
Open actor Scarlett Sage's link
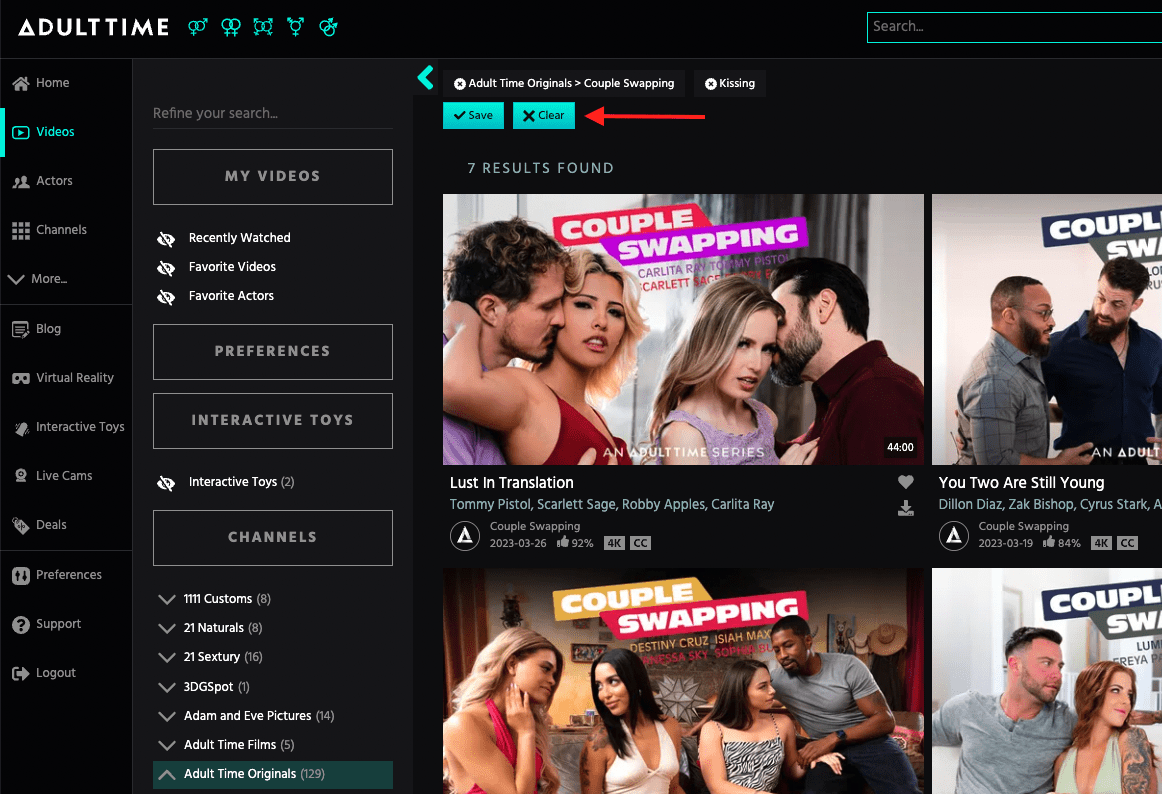pyautogui.click(x=576, y=504)
